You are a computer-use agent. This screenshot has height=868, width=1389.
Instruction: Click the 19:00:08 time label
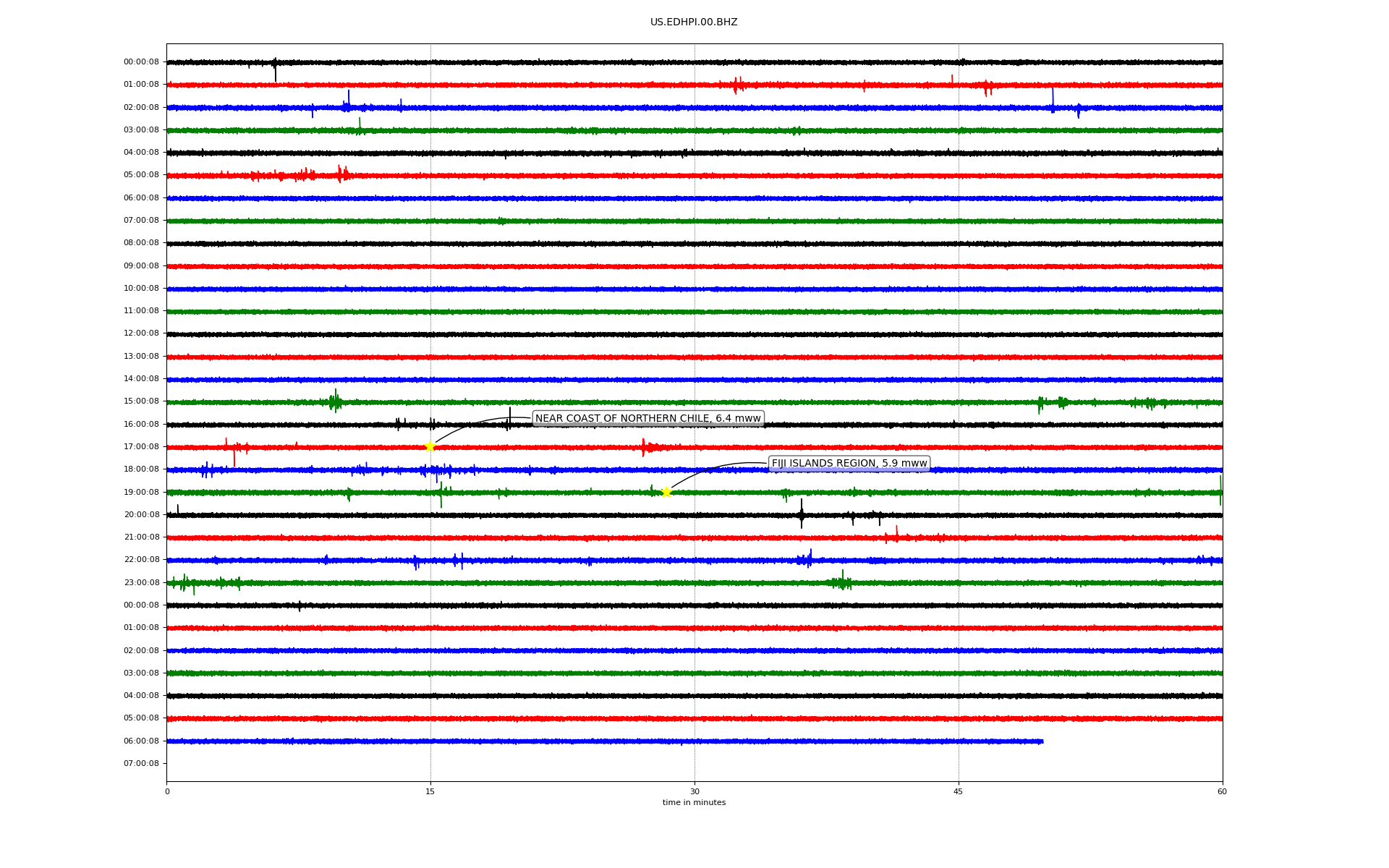tap(141, 492)
